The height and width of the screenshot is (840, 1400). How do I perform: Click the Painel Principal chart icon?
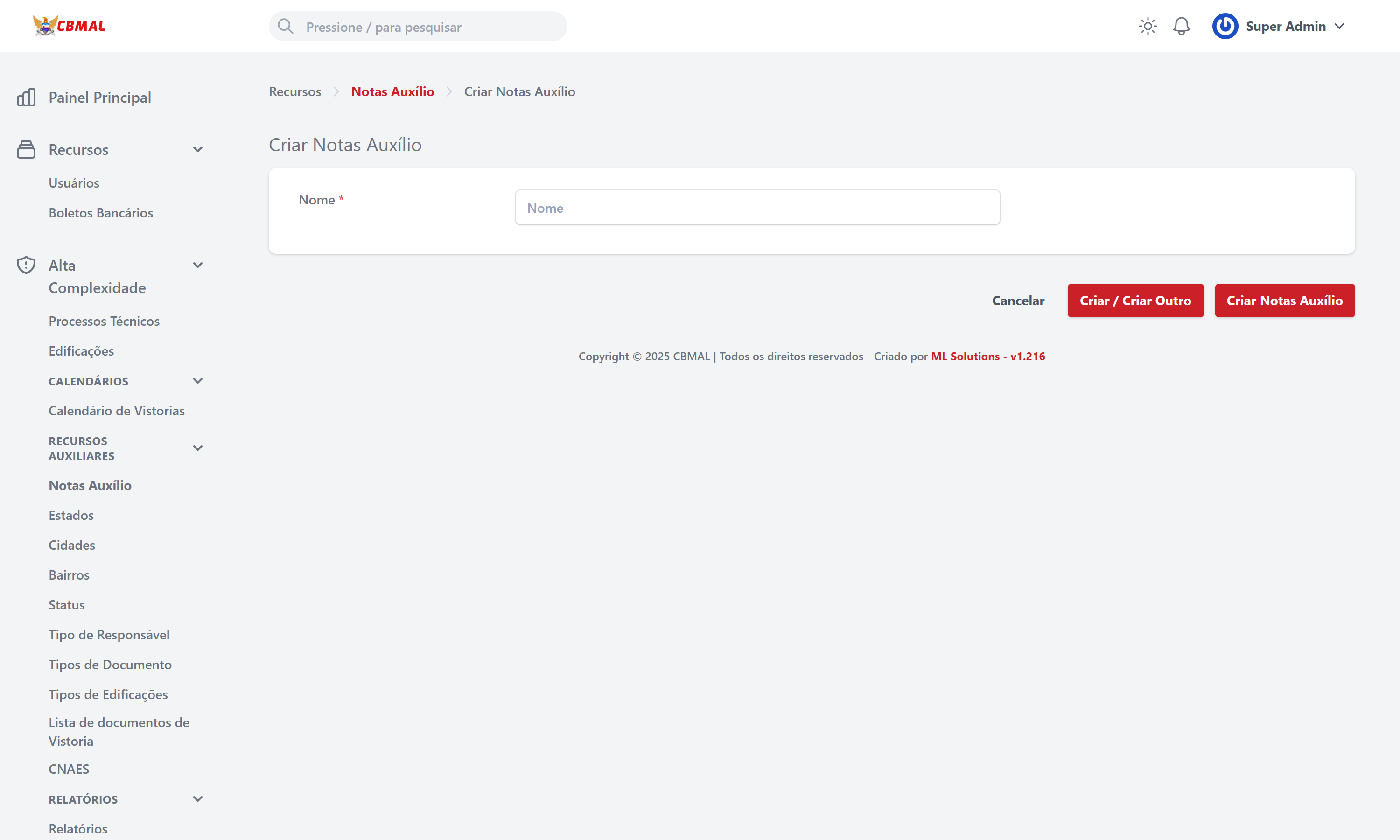26,98
